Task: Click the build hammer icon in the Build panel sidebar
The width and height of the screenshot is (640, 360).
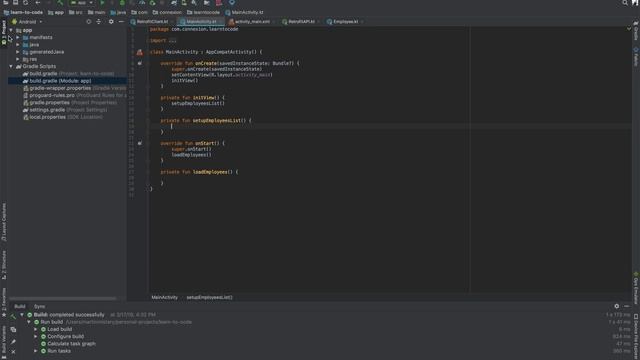Action: tap(13, 316)
